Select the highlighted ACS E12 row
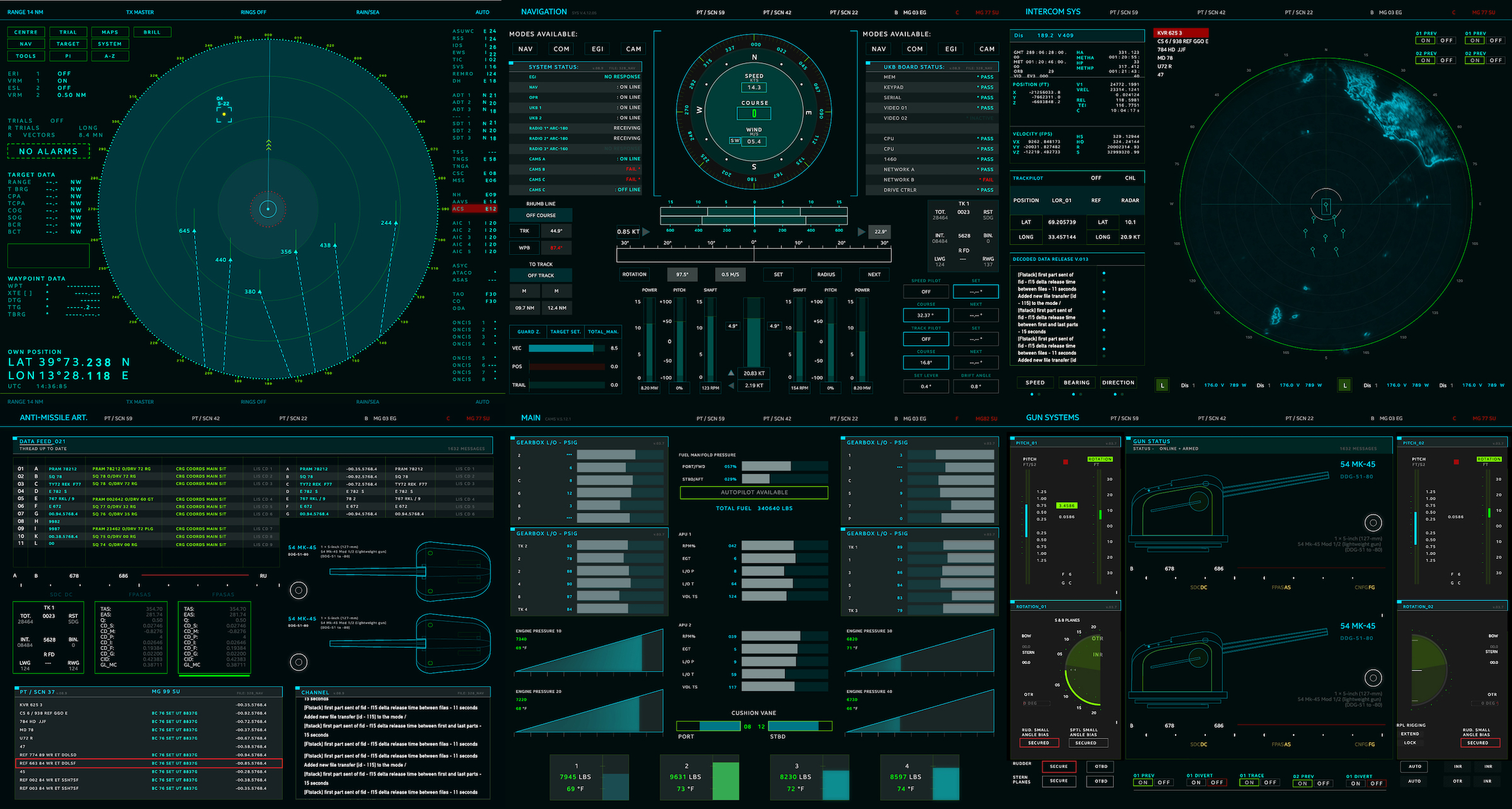The image size is (1512, 809). (x=474, y=209)
